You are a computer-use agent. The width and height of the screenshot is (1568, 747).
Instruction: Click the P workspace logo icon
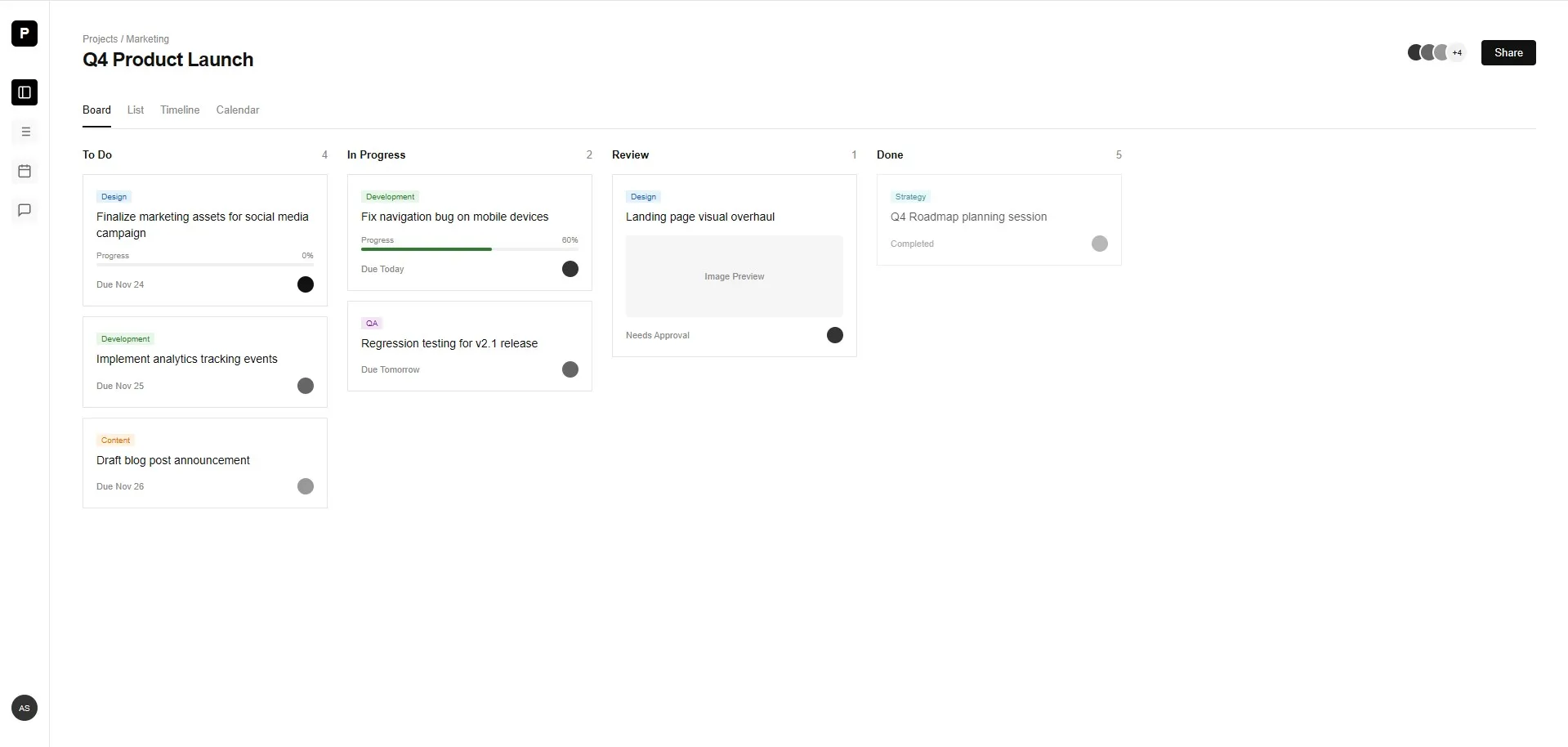(24, 34)
